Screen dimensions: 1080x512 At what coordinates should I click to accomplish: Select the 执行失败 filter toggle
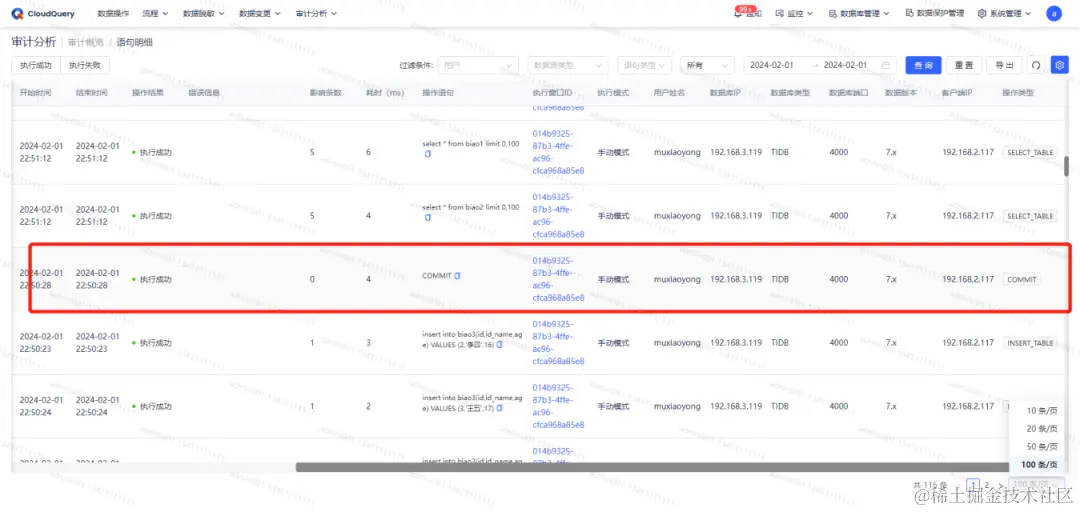pos(85,65)
